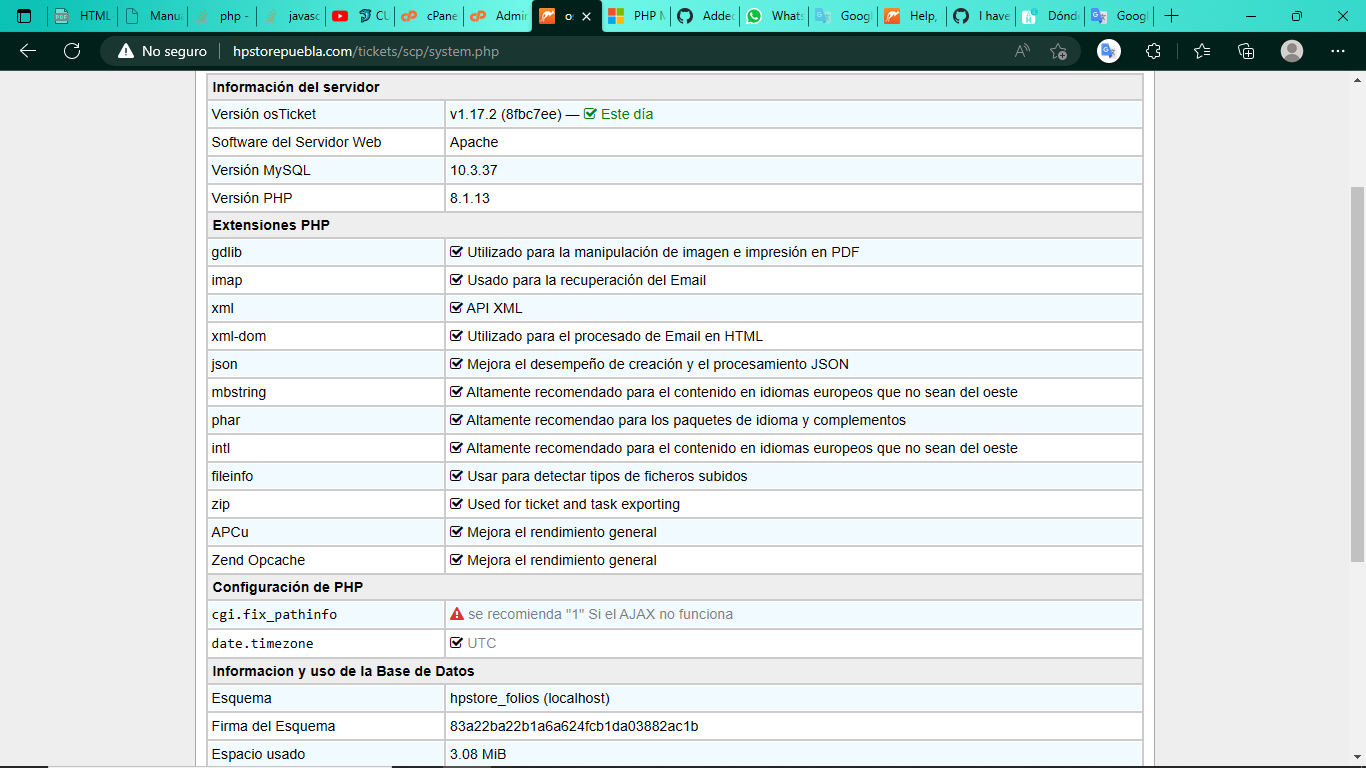
Task: Click the browser profile avatar
Action: click(x=1292, y=51)
